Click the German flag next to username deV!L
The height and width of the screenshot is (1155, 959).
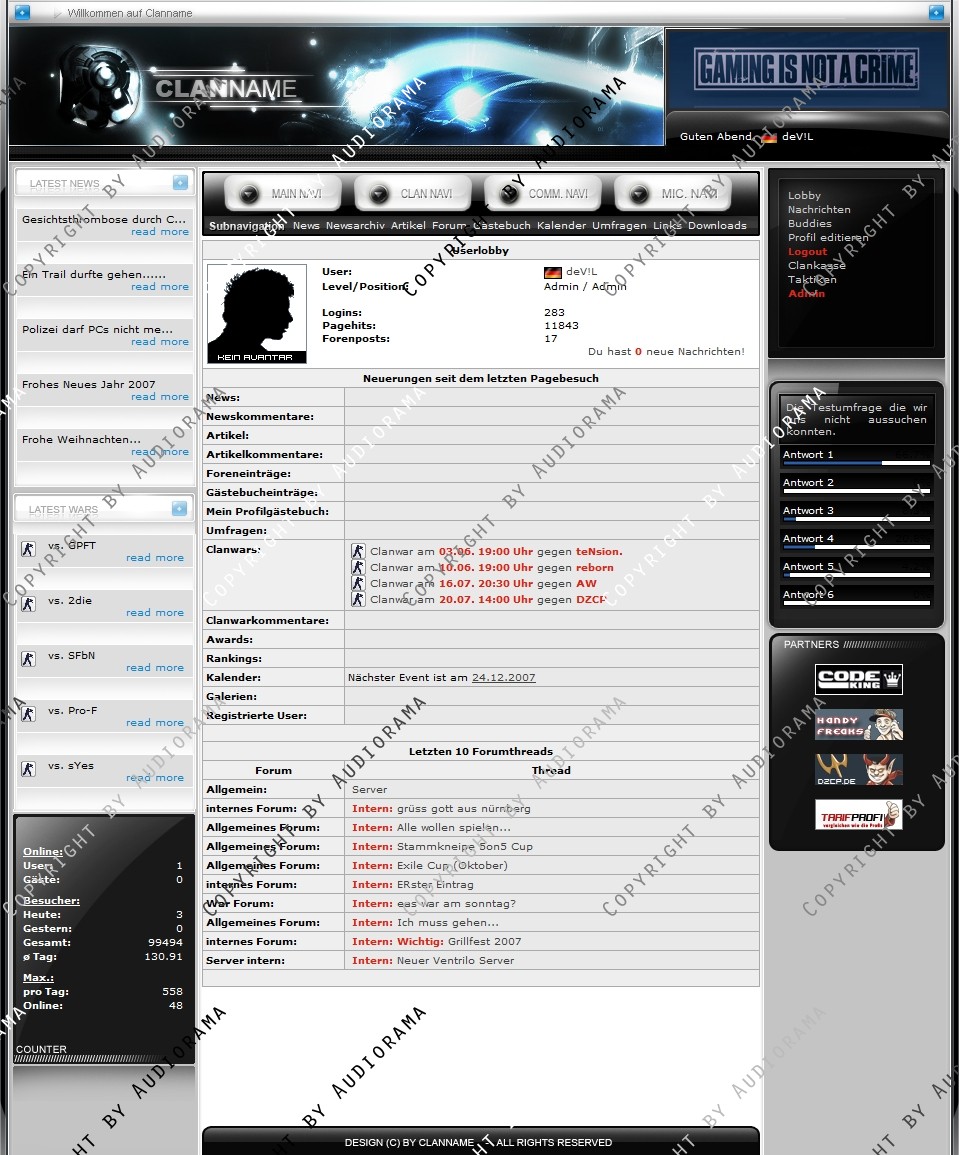click(552, 272)
